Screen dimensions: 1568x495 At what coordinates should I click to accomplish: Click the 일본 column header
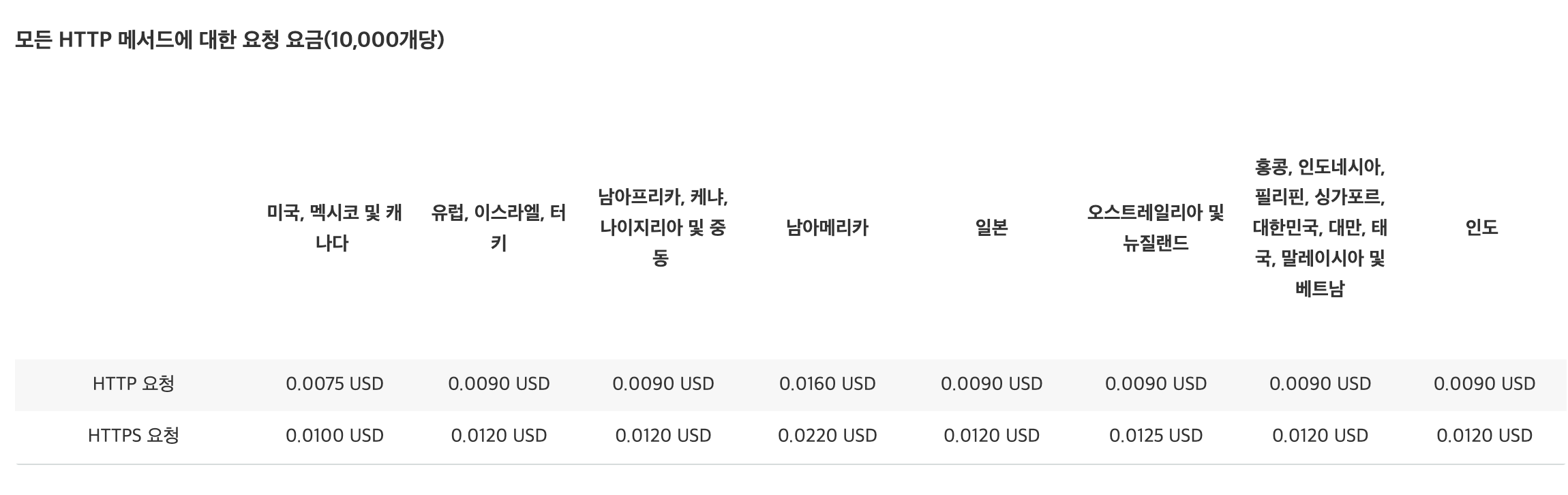(x=991, y=228)
